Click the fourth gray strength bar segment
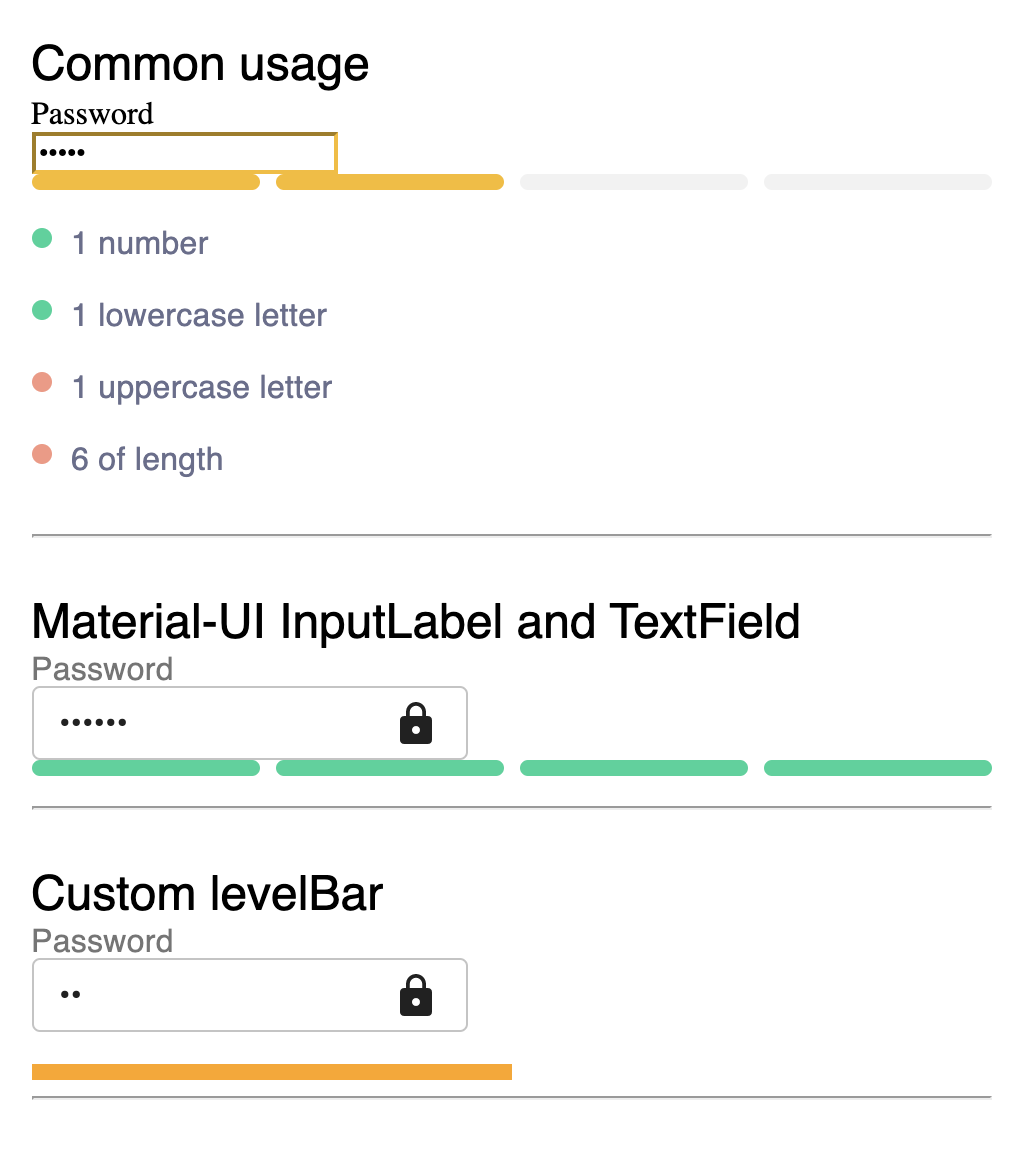 [x=878, y=182]
